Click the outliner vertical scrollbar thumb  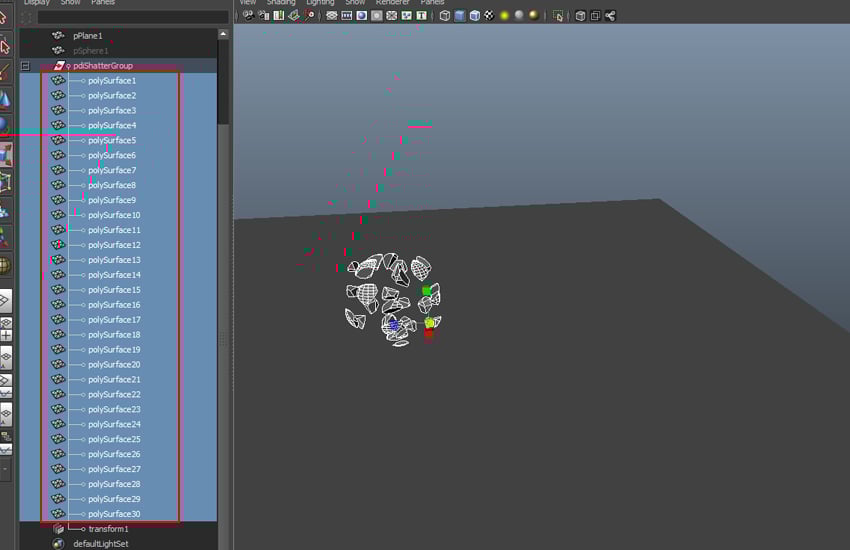coord(223,82)
